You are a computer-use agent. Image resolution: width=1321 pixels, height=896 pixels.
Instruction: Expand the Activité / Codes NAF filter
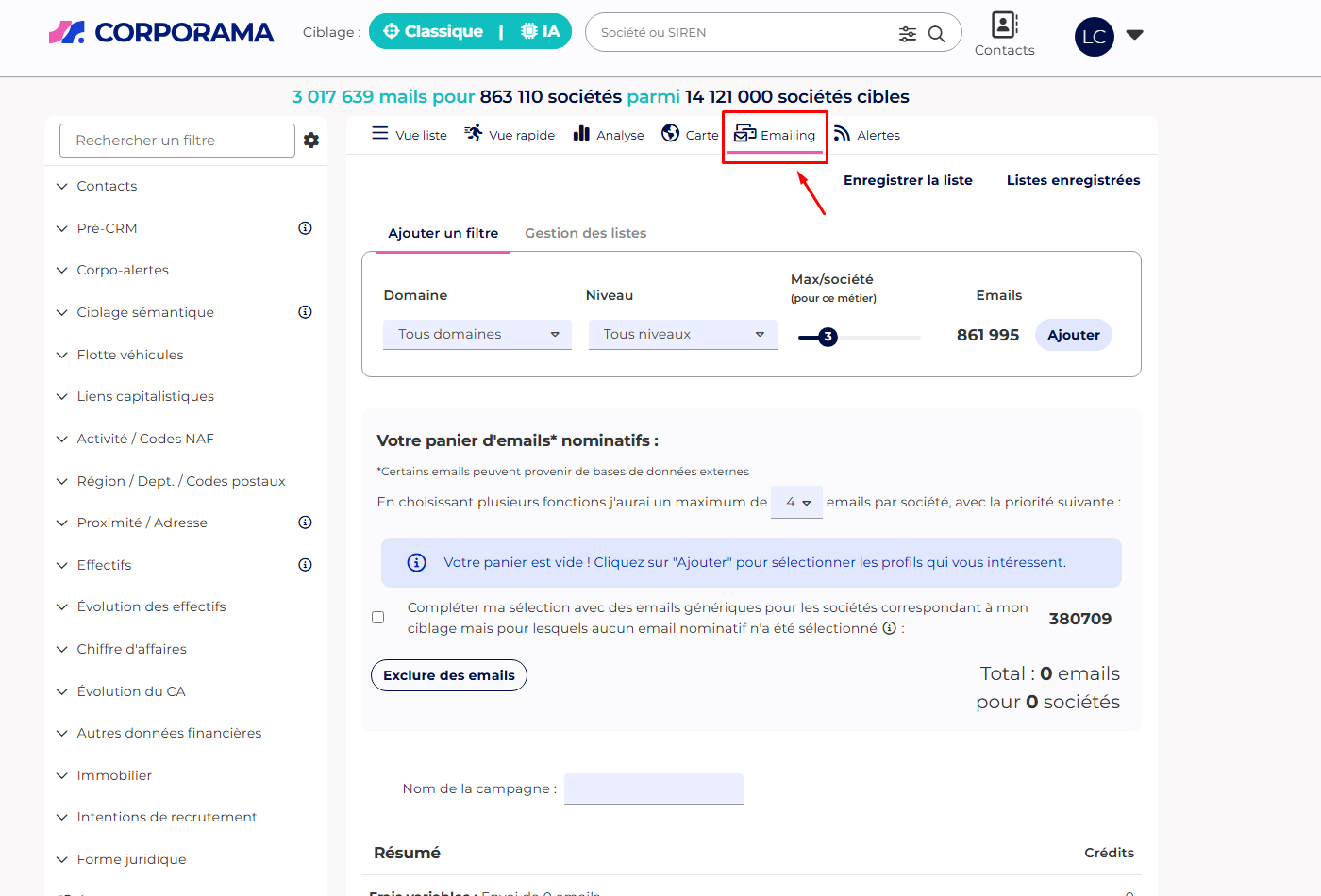pos(145,439)
